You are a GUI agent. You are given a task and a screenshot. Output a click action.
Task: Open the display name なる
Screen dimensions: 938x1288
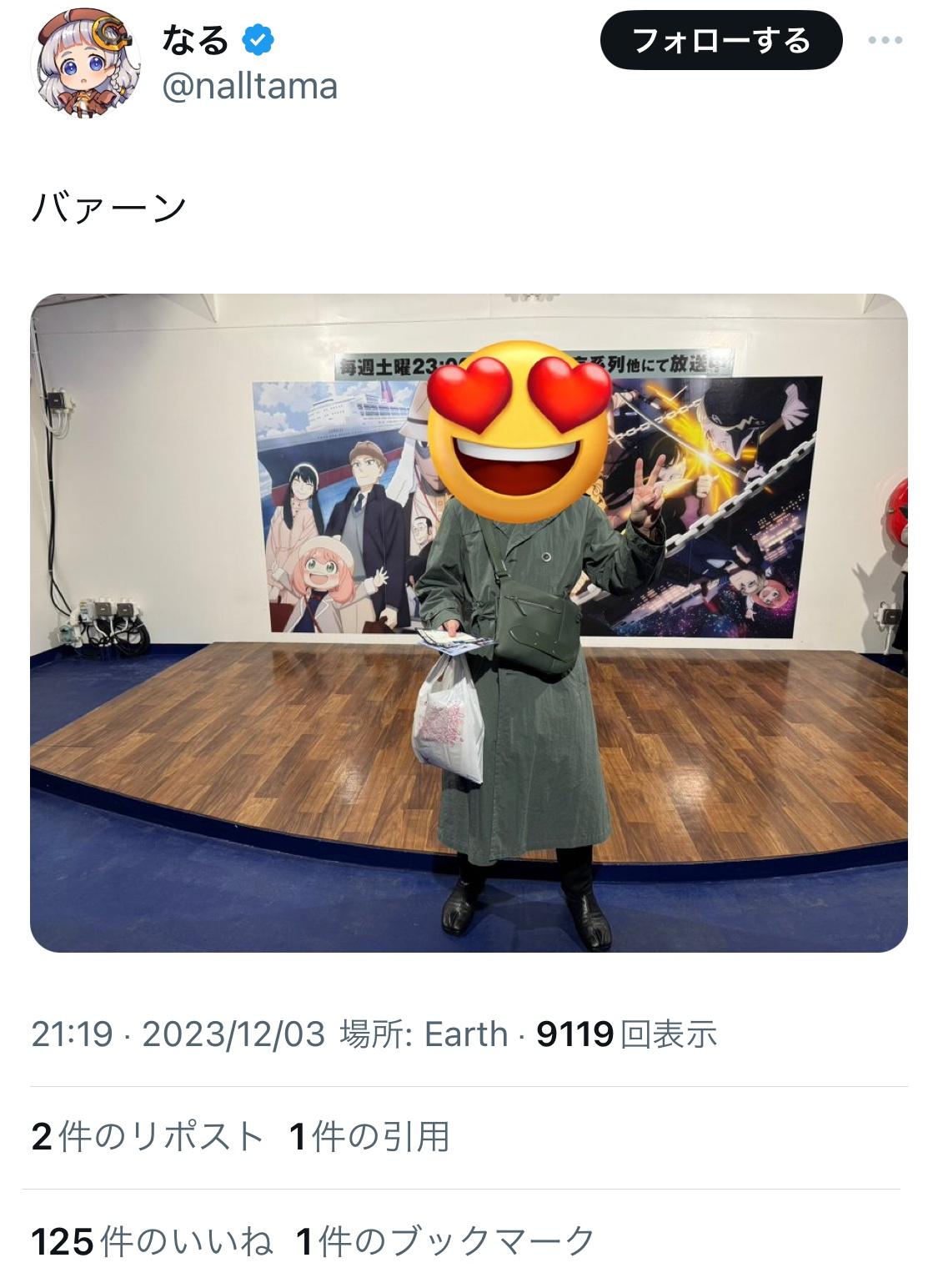[195, 40]
